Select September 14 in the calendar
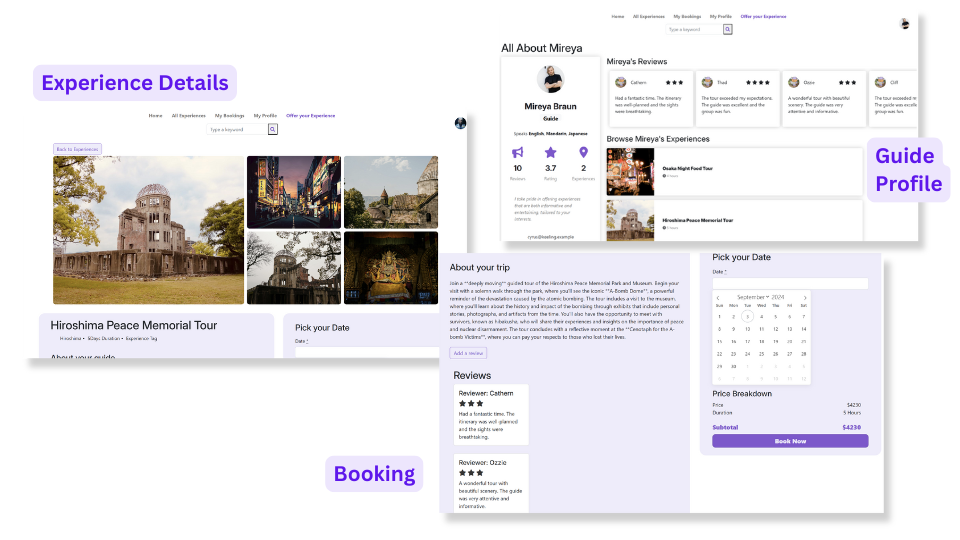This screenshot has width=960, height=540. pos(804,329)
